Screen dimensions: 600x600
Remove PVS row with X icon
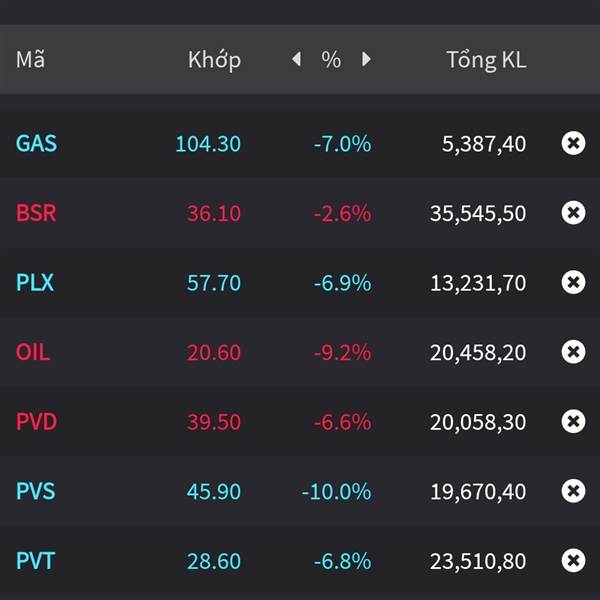point(573,491)
